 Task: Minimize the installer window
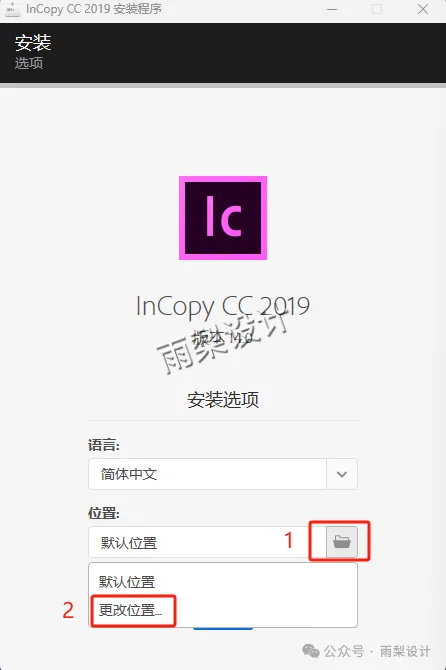click(x=332, y=9)
